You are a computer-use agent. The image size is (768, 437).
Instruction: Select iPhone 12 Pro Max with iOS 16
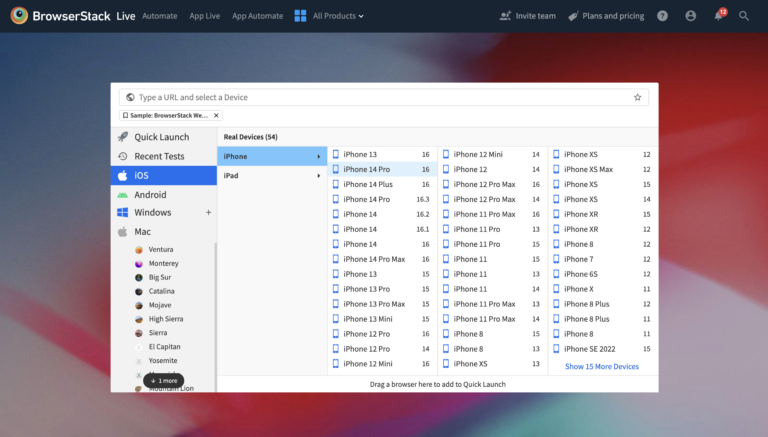(x=492, y=184)
